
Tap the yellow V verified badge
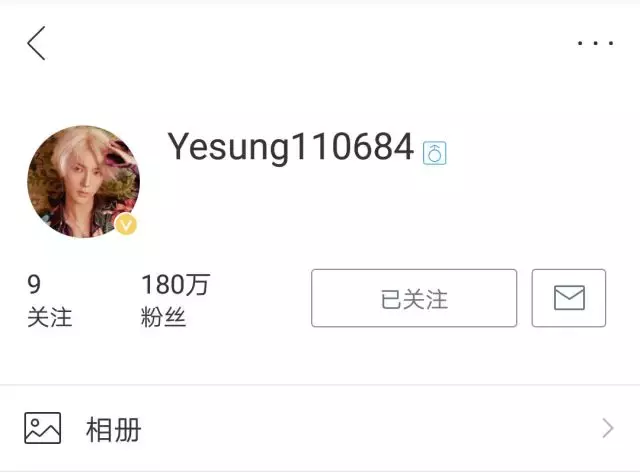click(126, 224)
